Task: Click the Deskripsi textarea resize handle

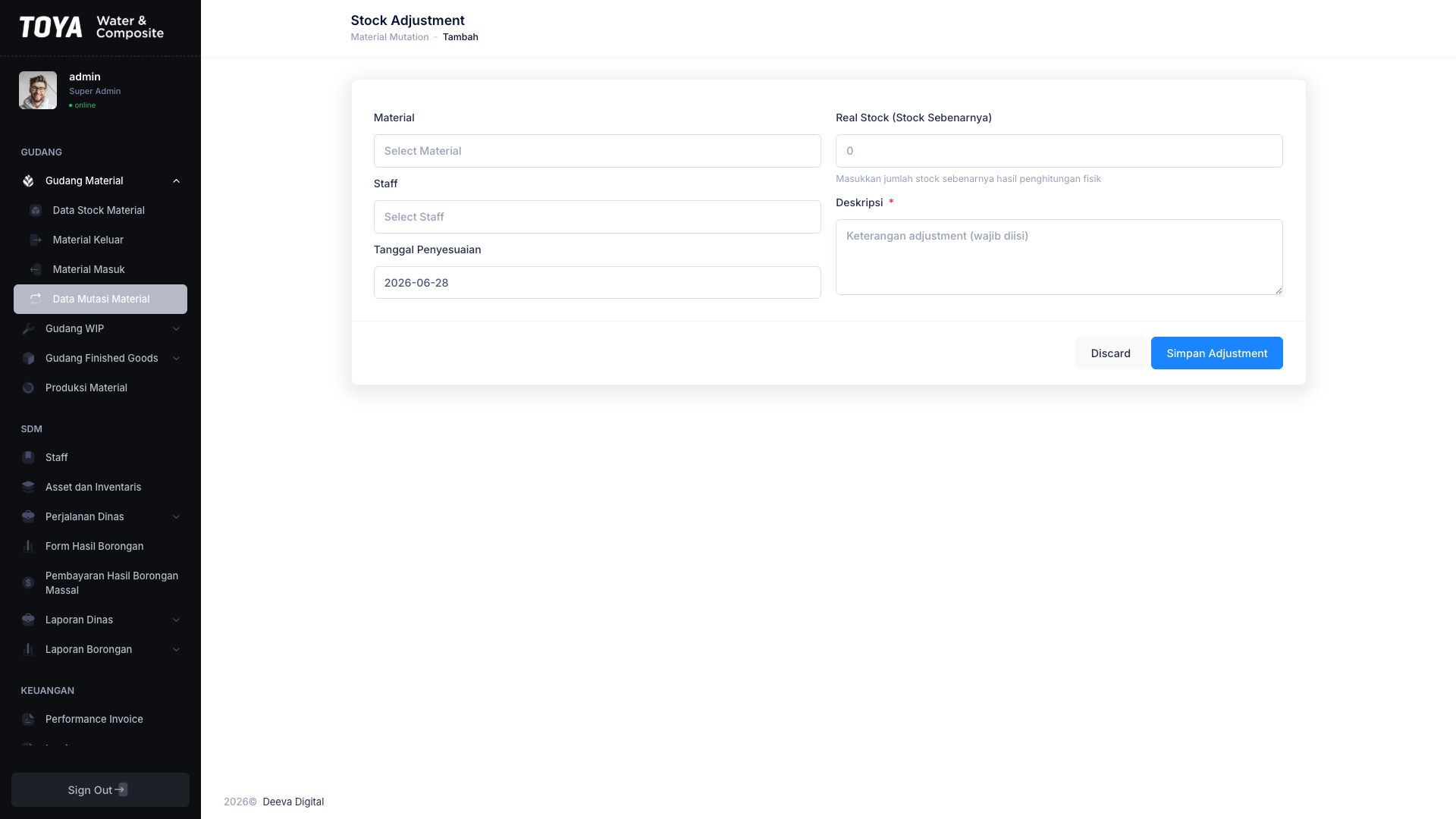Action: (x=1278, y=290)
